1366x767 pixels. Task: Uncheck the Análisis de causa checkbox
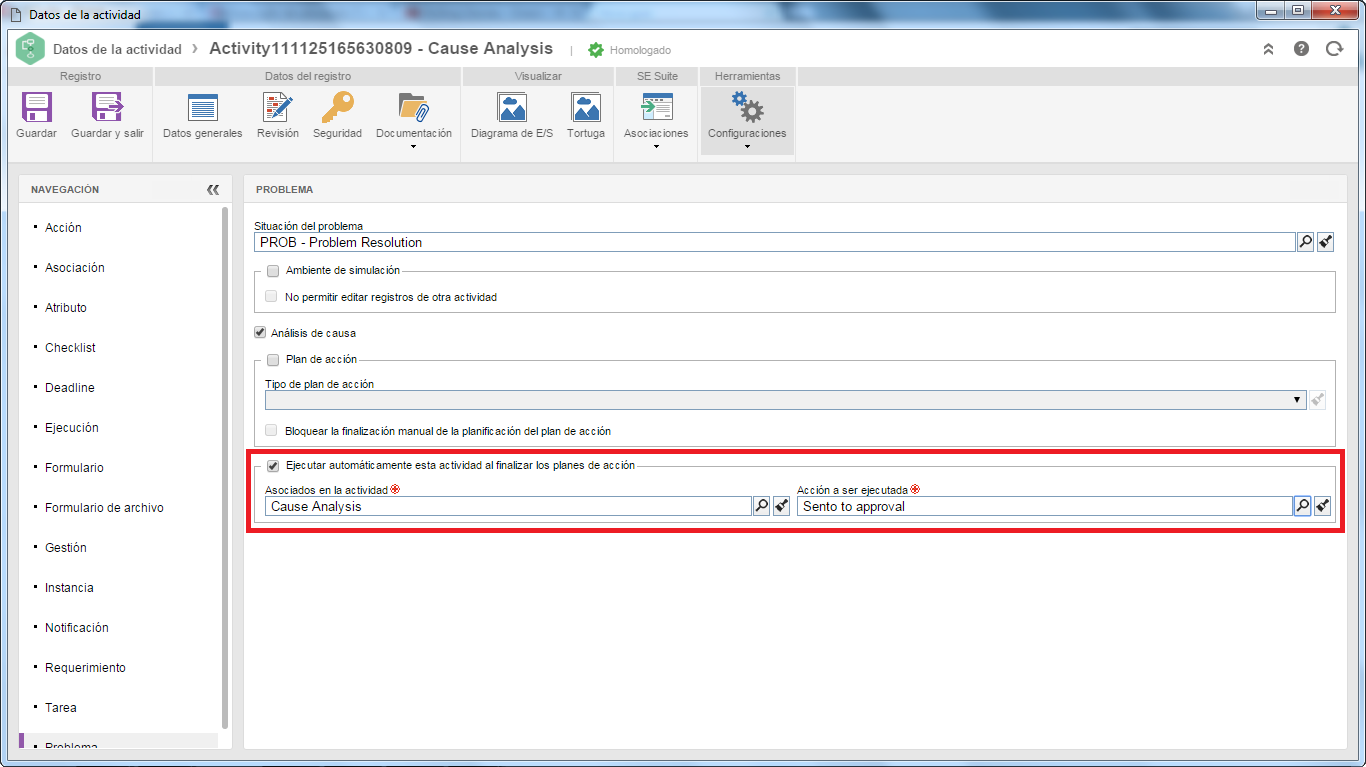click(x=260, y=333)
